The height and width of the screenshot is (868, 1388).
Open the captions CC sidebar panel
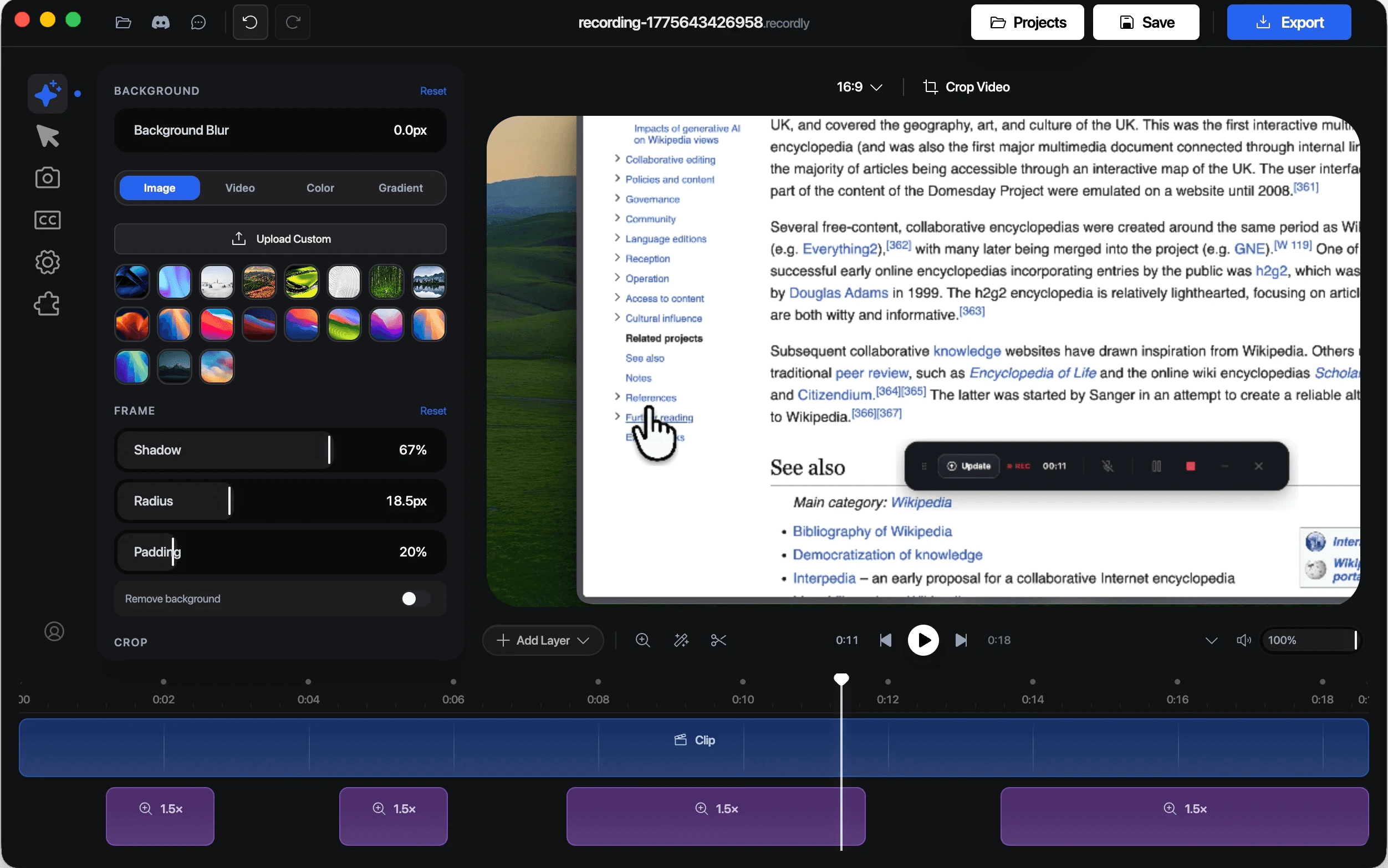(x=48, y=220)
